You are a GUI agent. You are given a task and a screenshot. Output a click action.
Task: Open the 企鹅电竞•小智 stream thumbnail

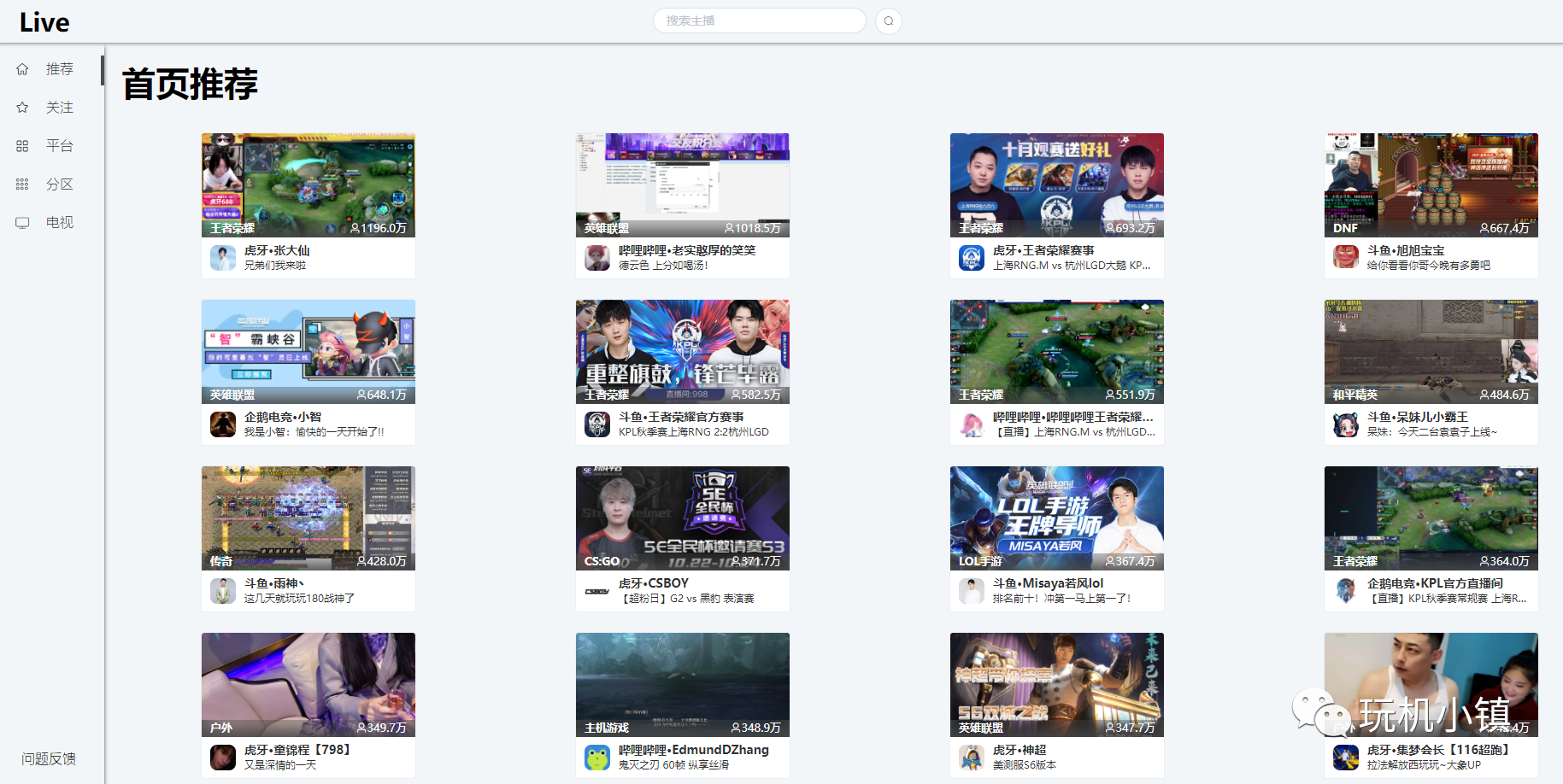tap(308, 352)
